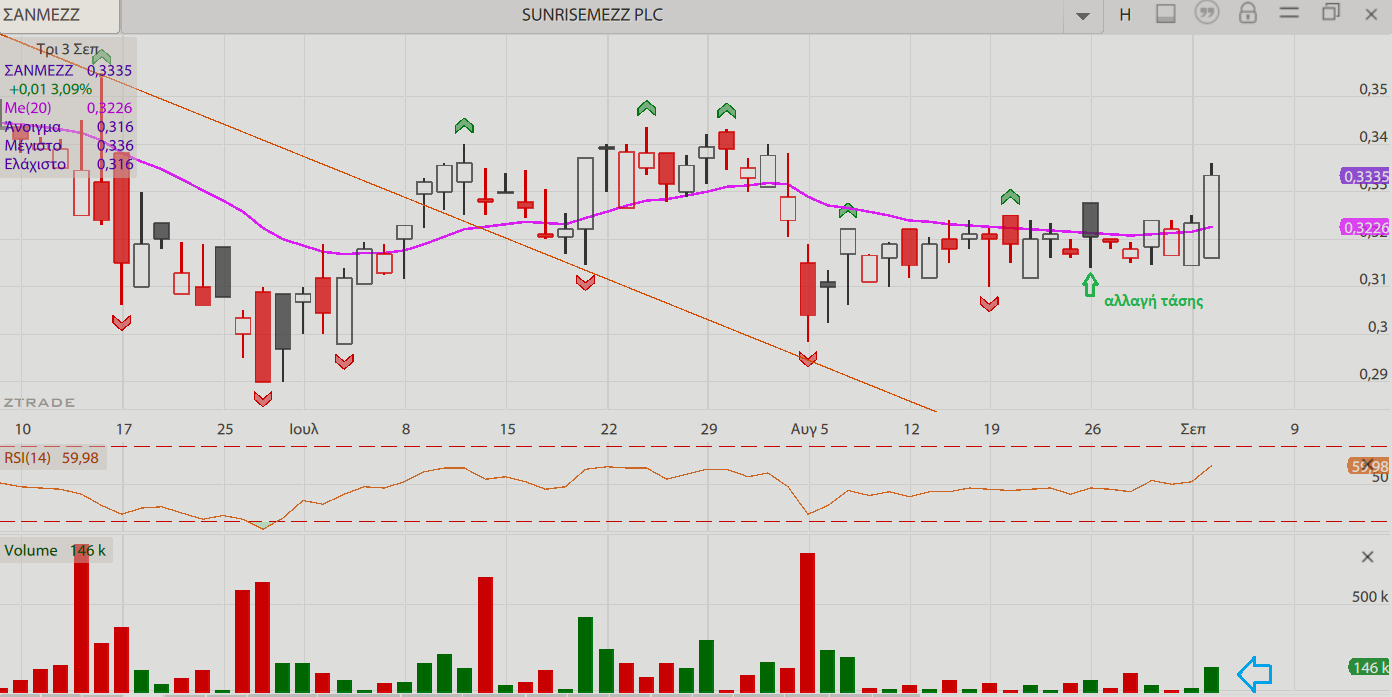The height and width of the screenshot is (697, 1392).
Task: Click the Ελάχιστο low price row
Action: click(68, 164)
